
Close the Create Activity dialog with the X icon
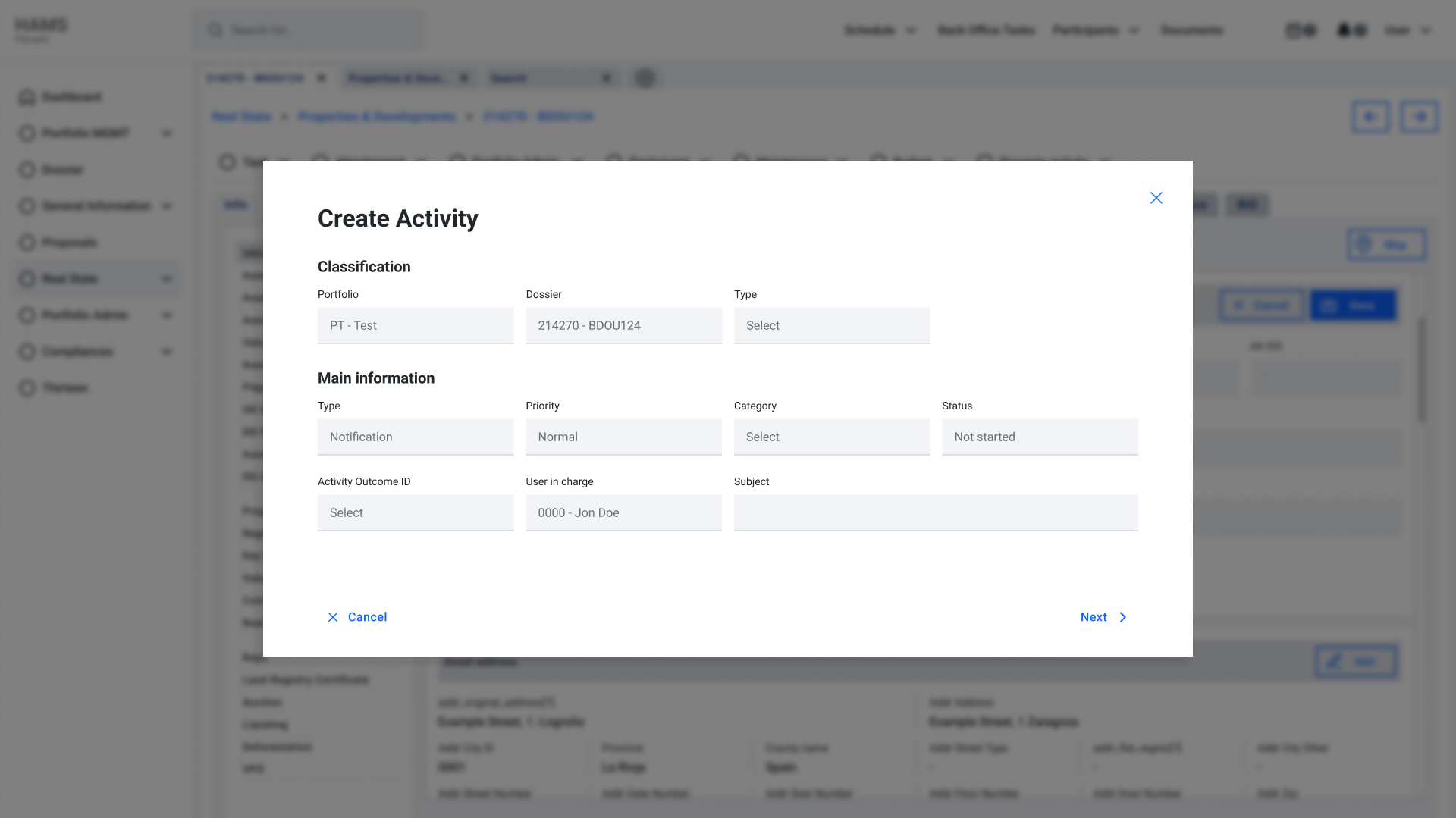pos(1156,198)
